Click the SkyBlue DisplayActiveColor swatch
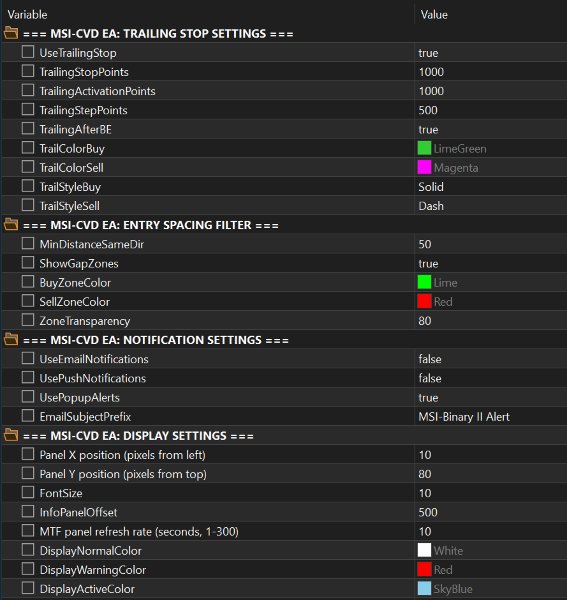The width and height of the screenshot is (567, 600). pos(424,589)
